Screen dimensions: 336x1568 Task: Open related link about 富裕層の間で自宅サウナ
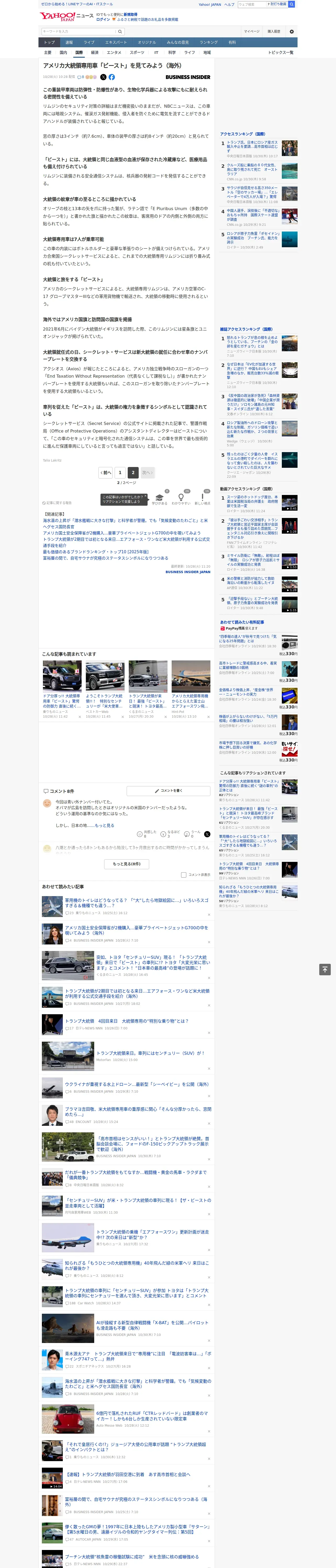[105, 558]
